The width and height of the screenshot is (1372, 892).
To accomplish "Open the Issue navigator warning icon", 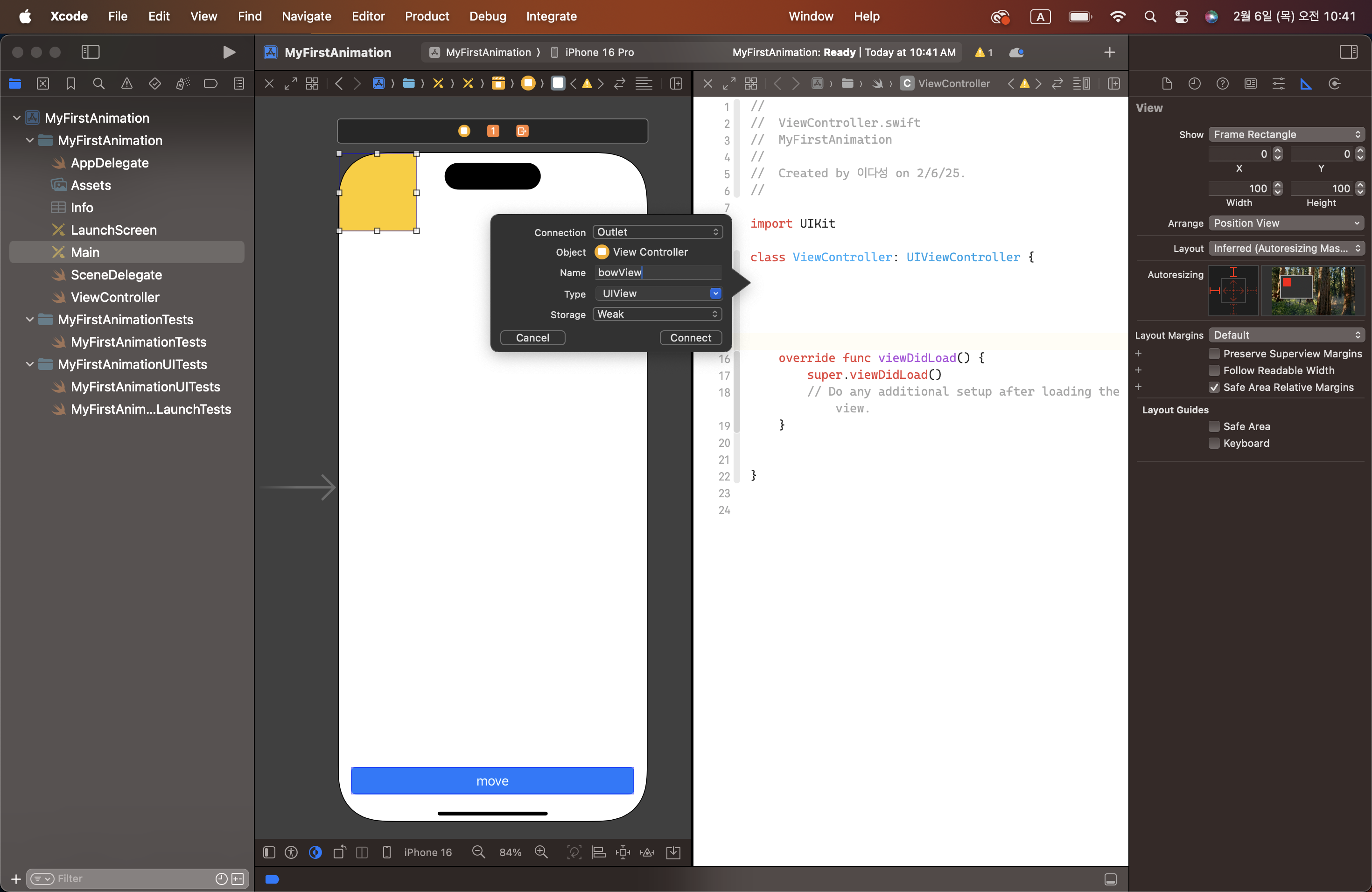I will [x=127, y=84].
